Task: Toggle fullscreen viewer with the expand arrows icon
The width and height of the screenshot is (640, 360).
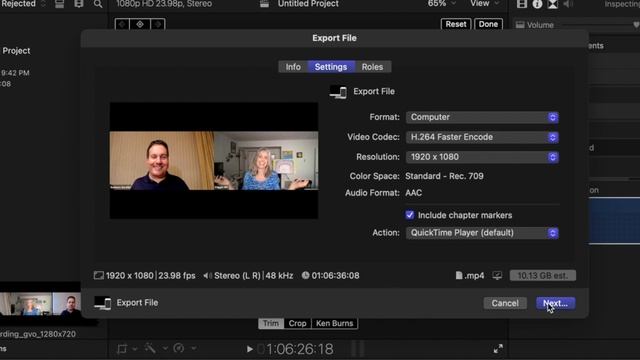Action: click(498, 349)
